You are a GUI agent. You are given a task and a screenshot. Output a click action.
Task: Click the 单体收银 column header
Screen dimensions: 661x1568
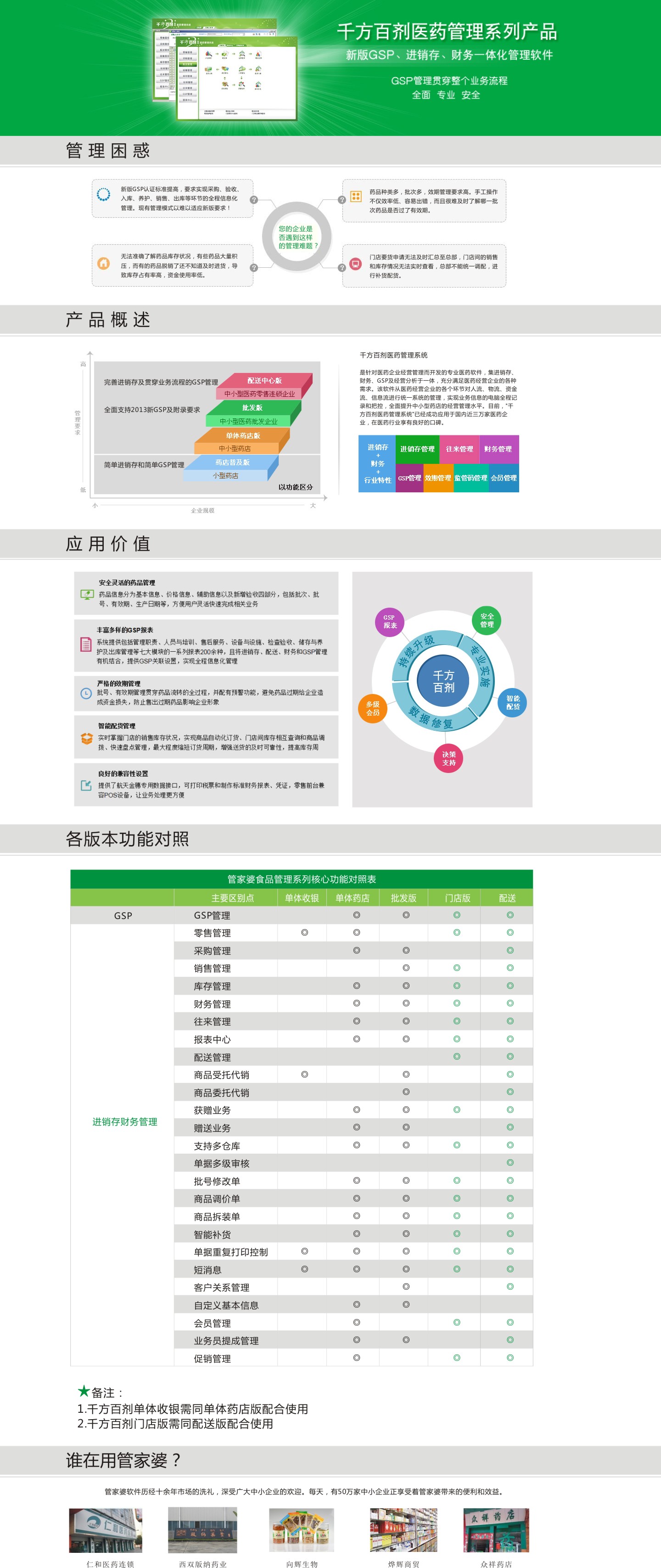click(x=302, y=898)
